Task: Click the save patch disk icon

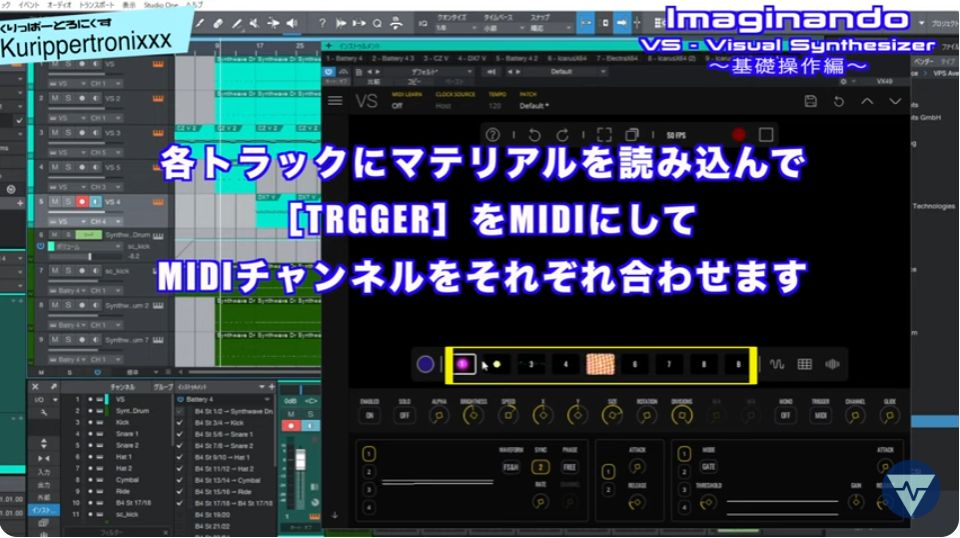Action: [x=811, y=101]
